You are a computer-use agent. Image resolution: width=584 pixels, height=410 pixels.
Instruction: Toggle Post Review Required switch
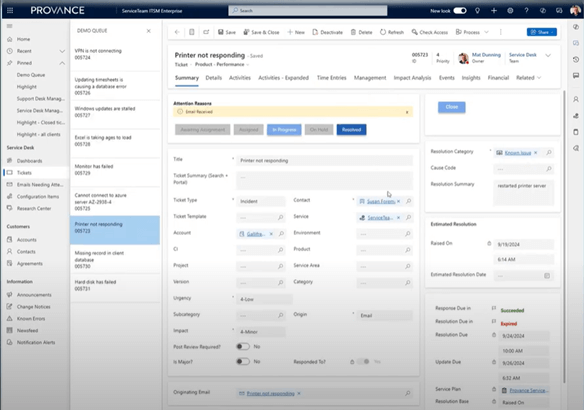coord(243,346)
